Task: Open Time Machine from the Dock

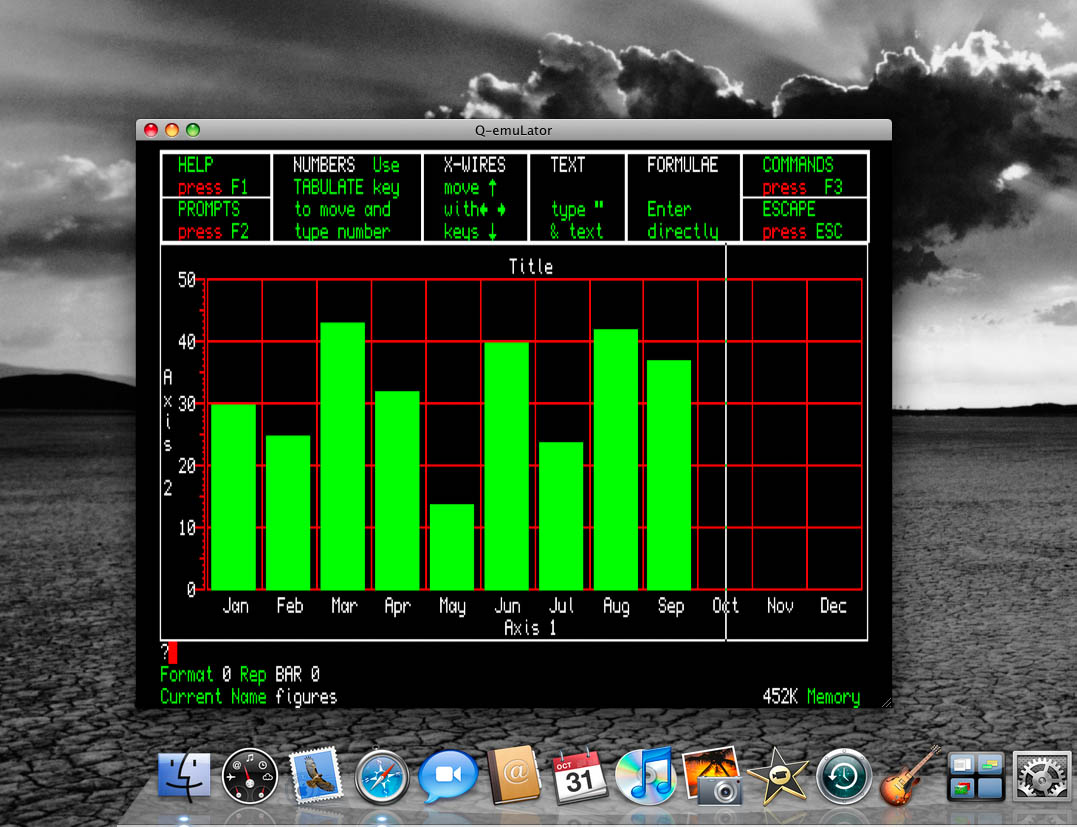Action: coord(843,775)
